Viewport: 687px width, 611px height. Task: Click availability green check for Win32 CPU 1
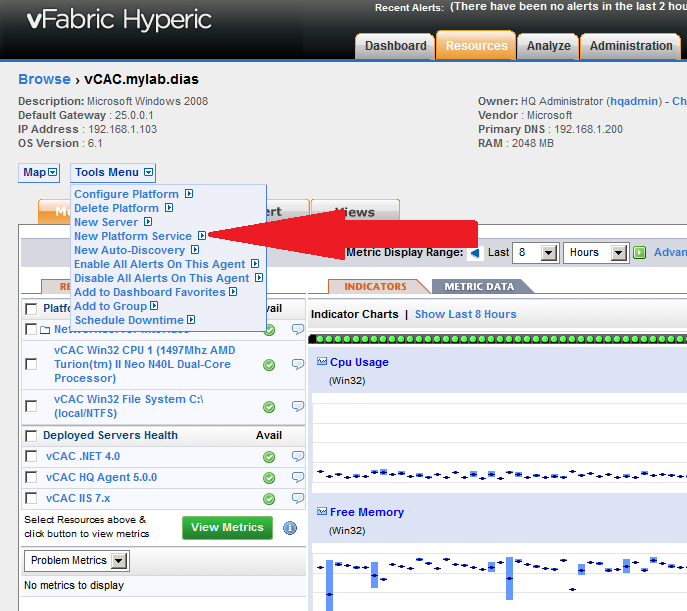(269, 365)
